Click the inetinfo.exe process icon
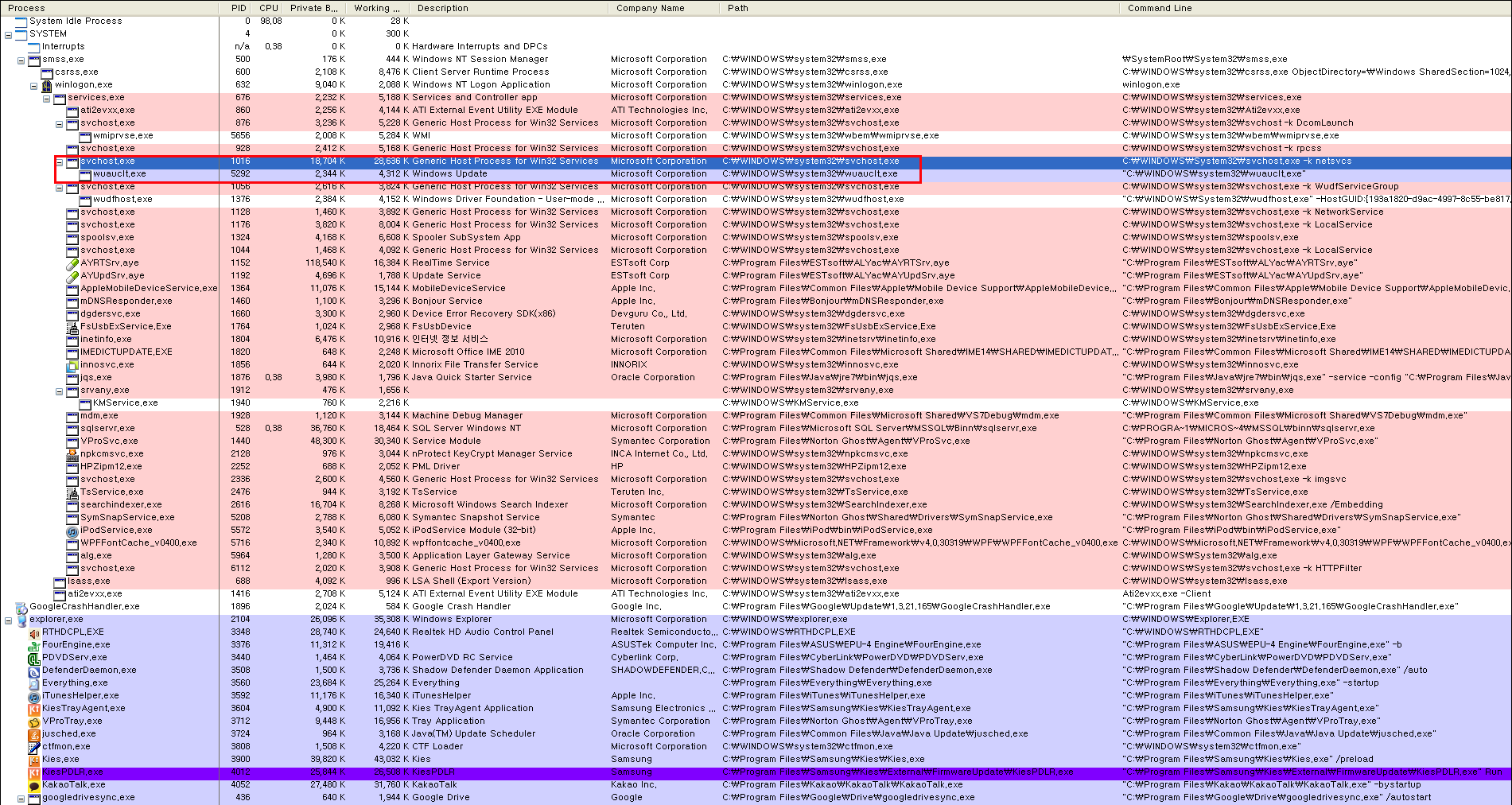Screen dimensions: 1512x805 (72, 340)
